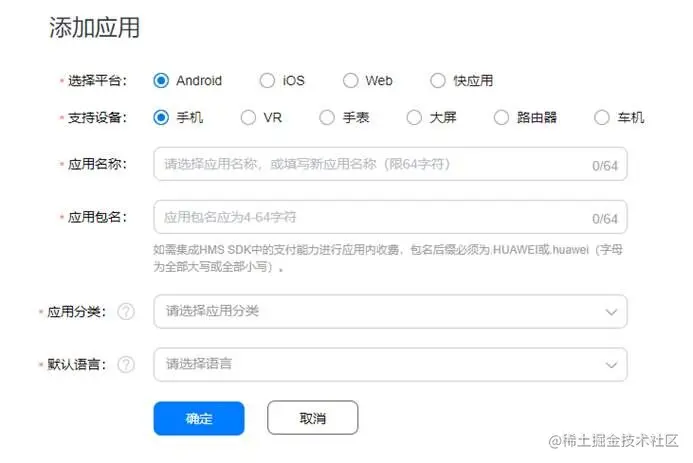Choose the 大屏 device option
Image resolution: width=693 pixels, height=463 pixels.
(x=414, y=118)
